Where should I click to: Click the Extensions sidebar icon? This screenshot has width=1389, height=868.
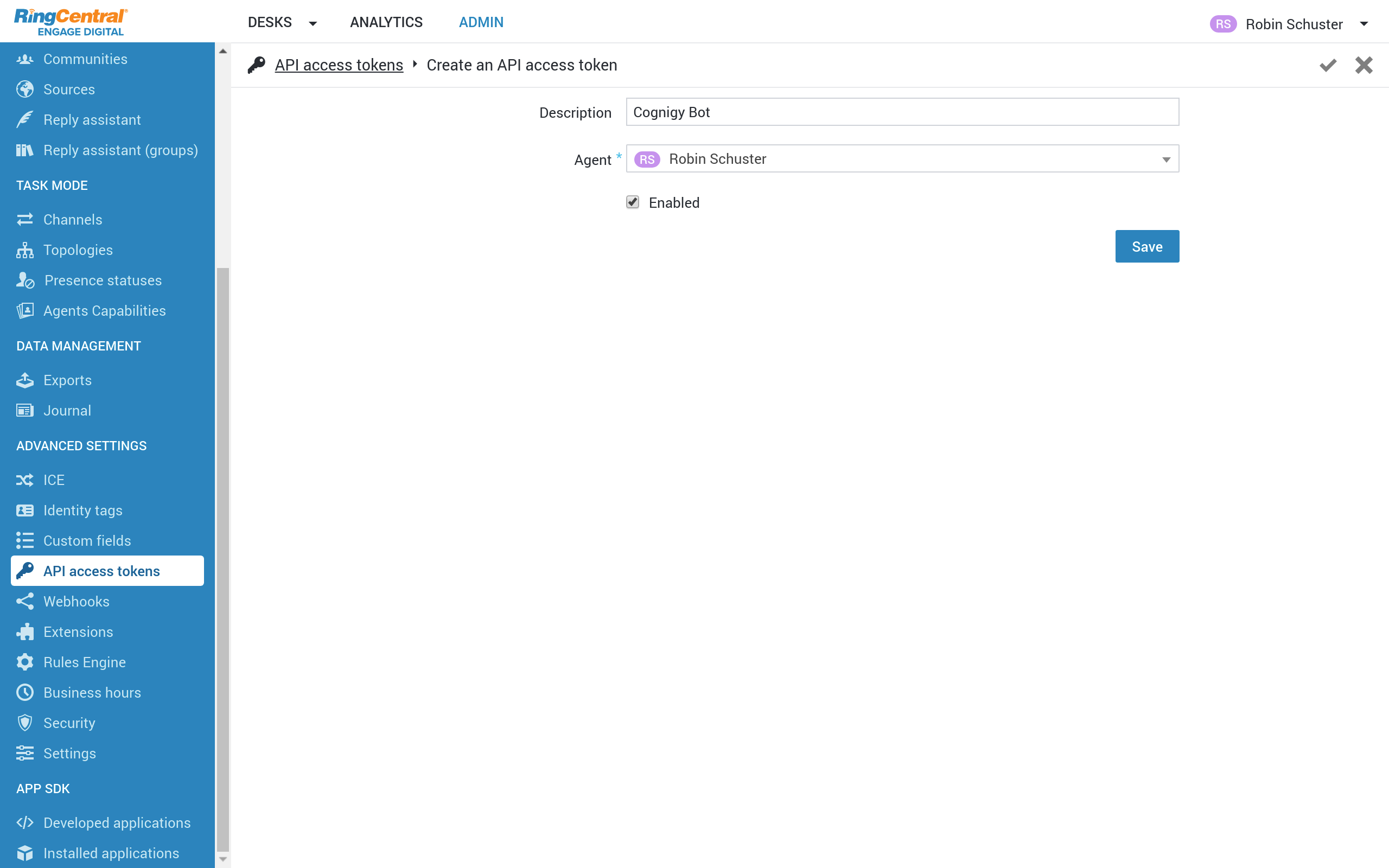(25, 631)
